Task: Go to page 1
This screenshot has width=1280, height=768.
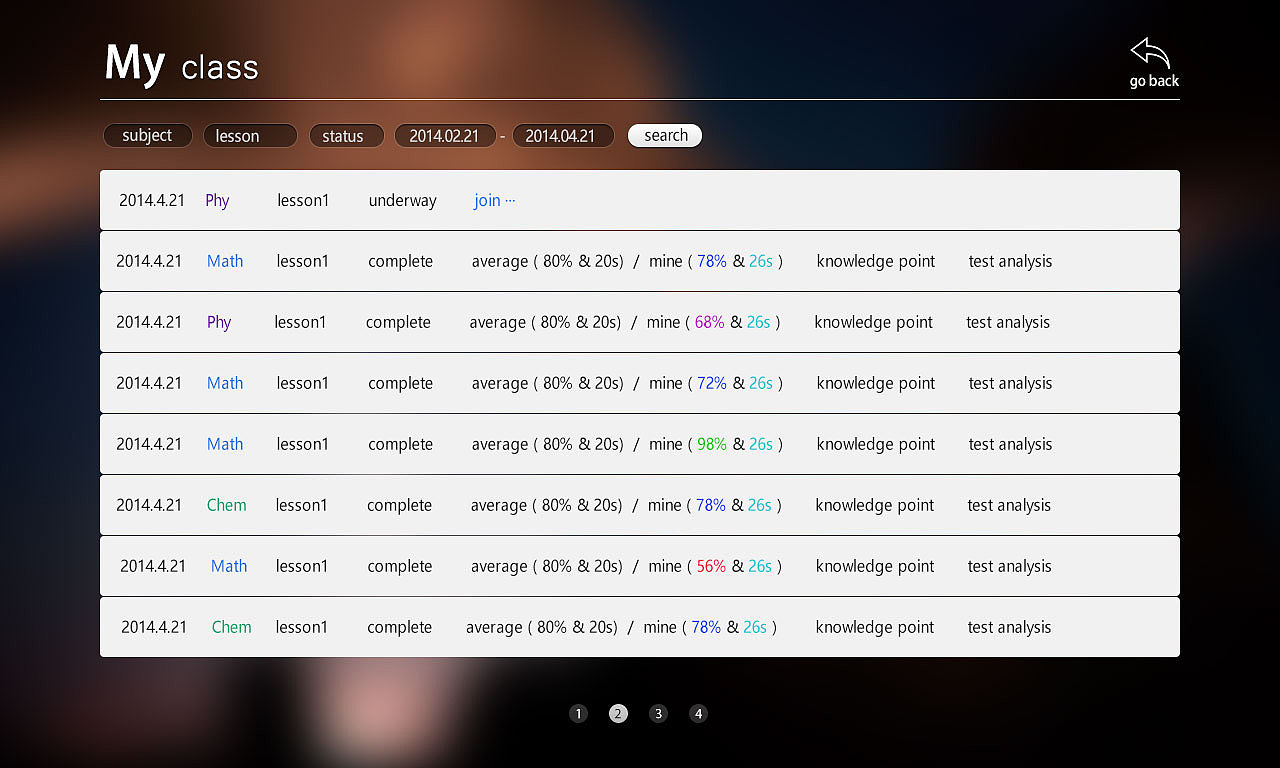Action: pos(578,713)
